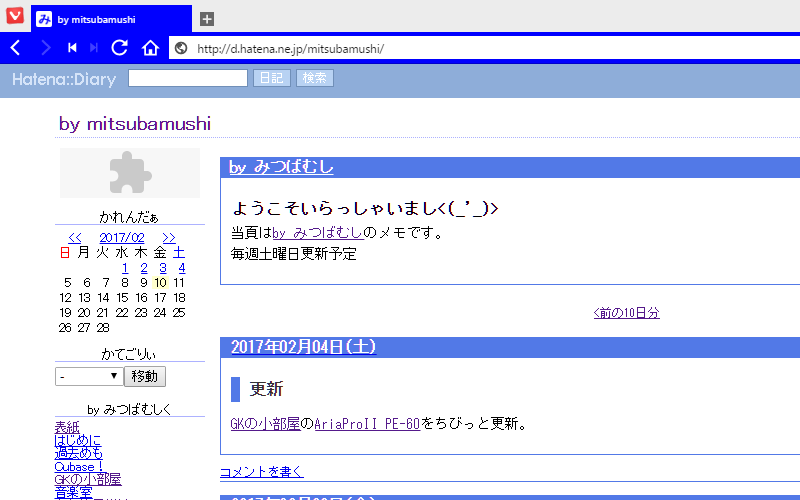Open the Cubase！ sidebar link

(x=79, y=466)
